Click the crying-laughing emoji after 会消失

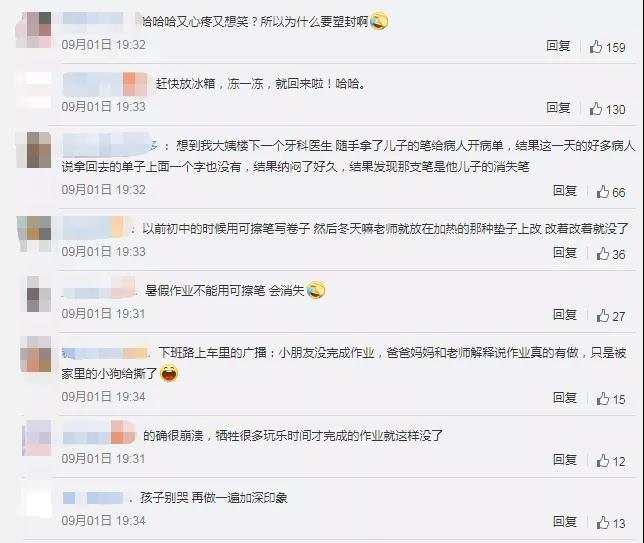point(315,290)
